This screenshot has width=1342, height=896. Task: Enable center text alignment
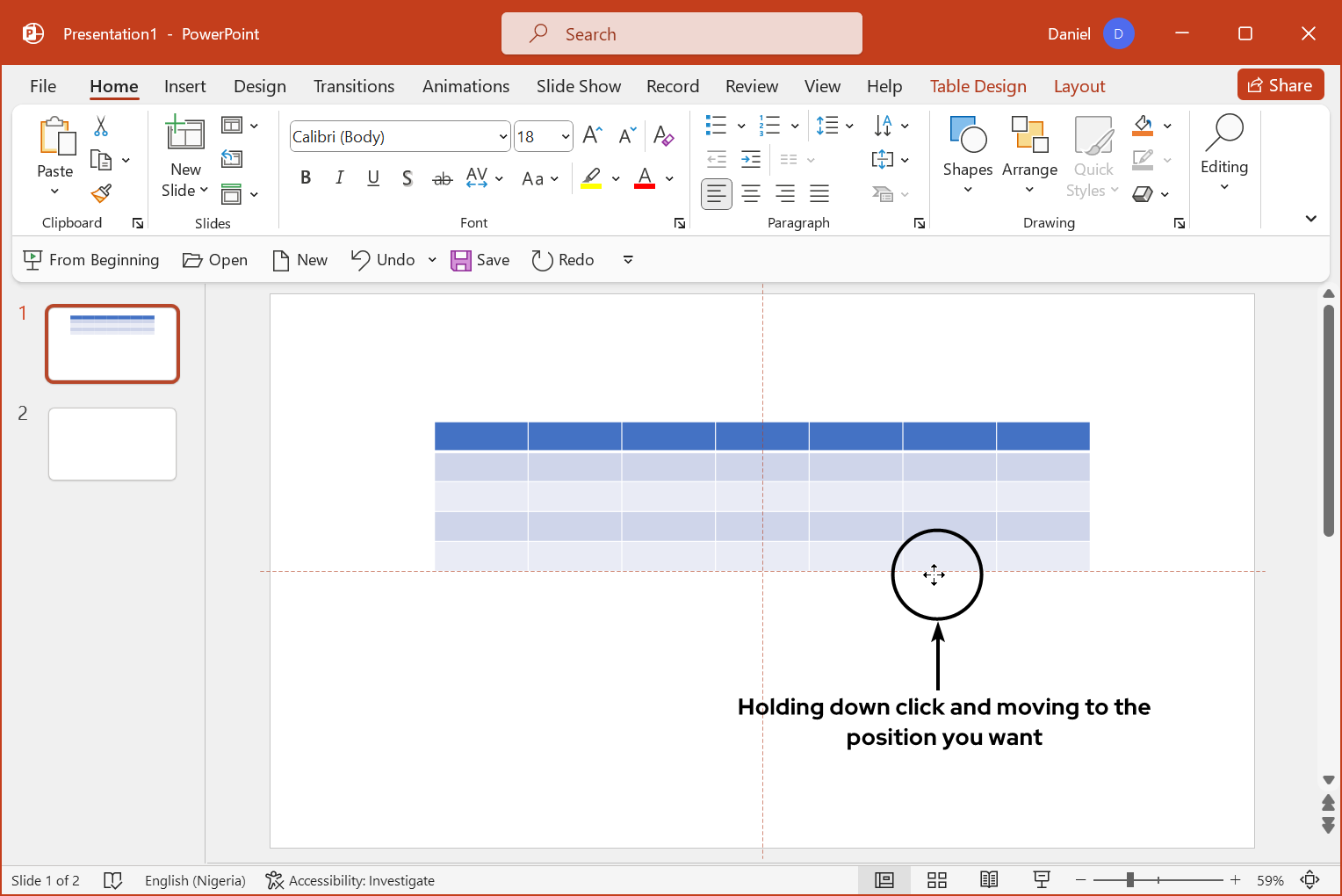coord(751,193)
